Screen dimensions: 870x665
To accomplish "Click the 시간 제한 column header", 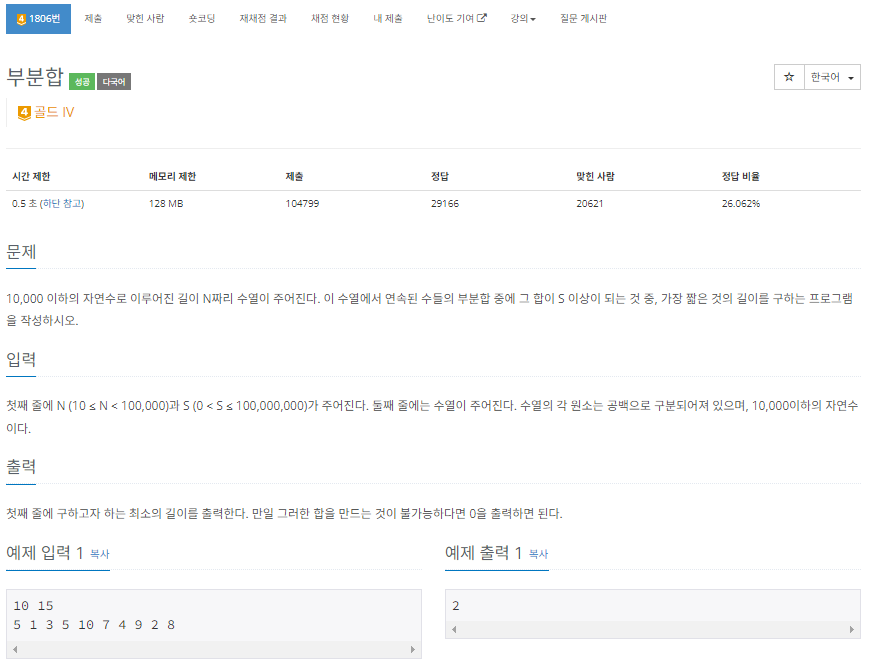I will pyautogui.click(x=31, y=176).
